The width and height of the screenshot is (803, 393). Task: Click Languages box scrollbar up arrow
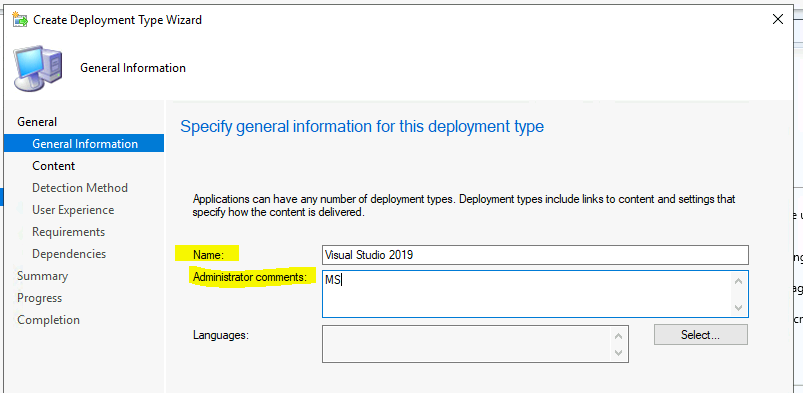pyautogui.click(x=619, y=336)
